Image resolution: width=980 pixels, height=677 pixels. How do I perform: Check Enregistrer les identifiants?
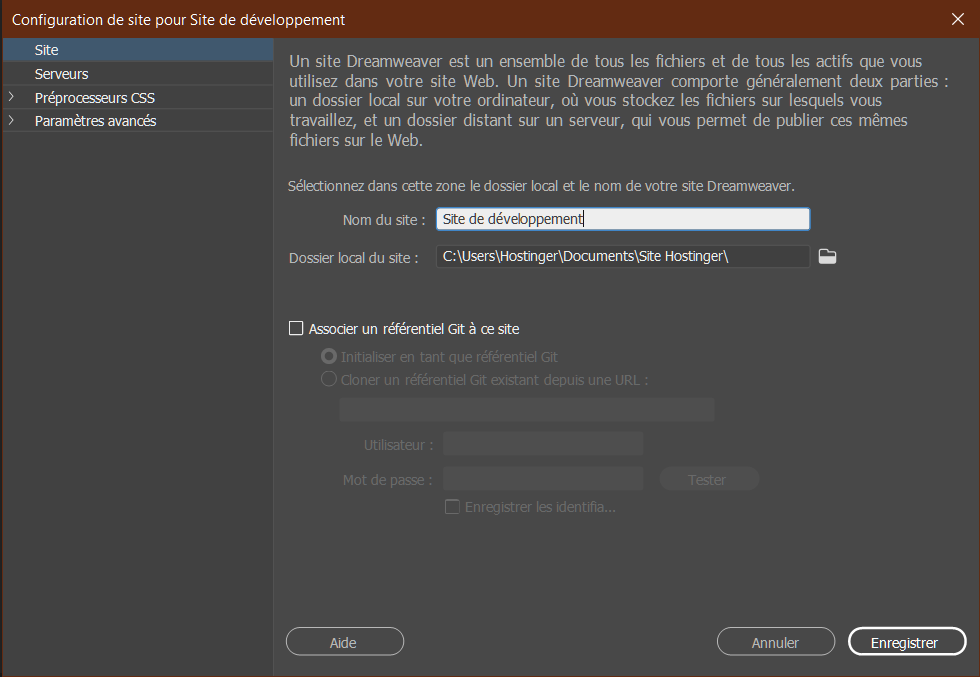pos(452,507)
